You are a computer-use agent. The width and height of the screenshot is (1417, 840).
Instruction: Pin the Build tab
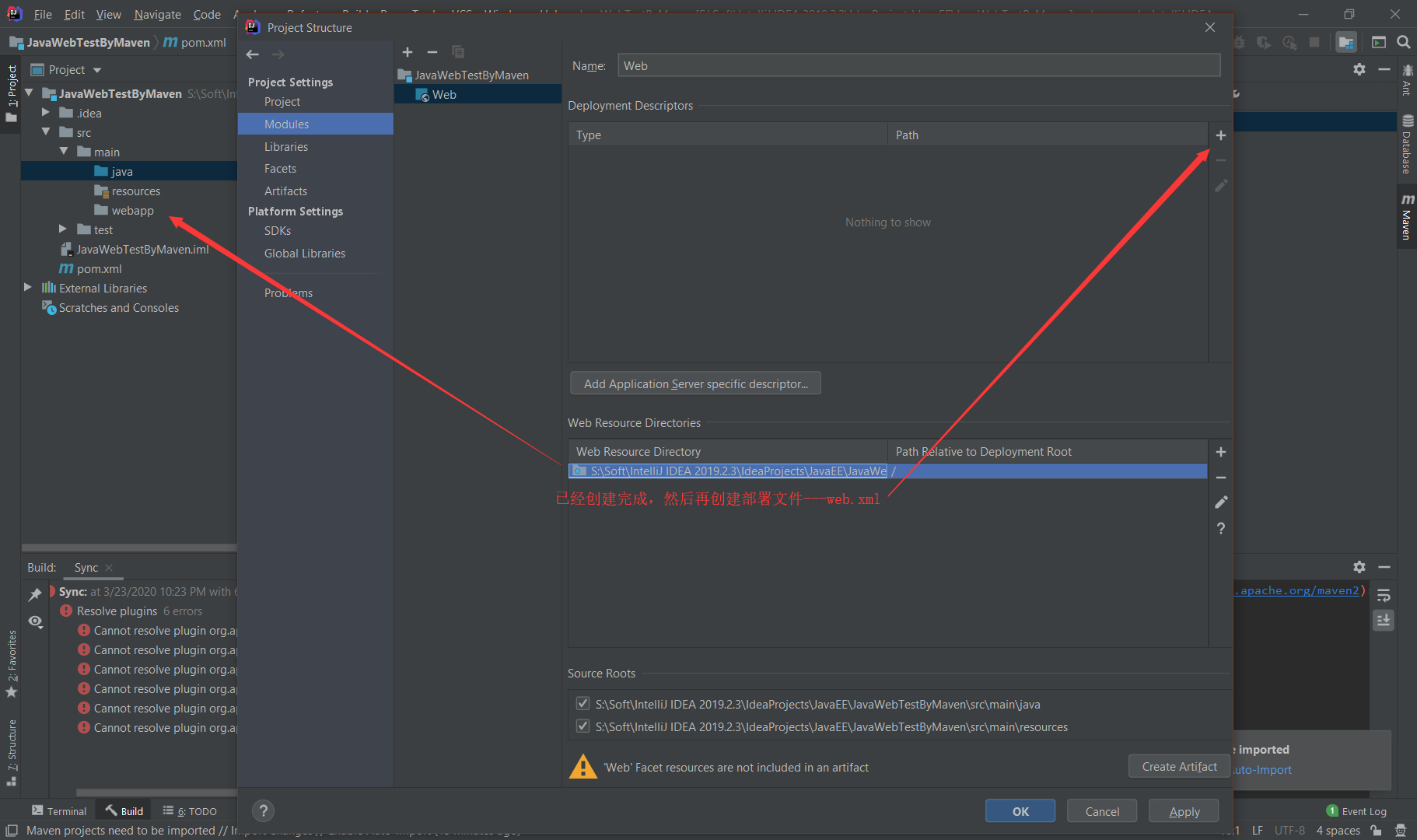(x=35, y=595)
